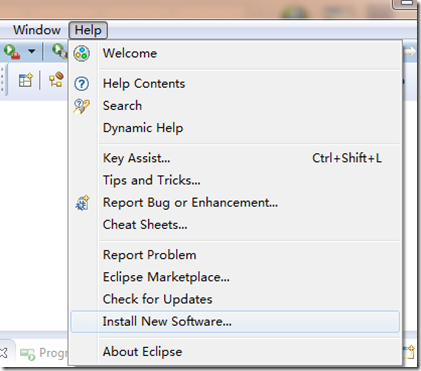This screenshot has width=421, height=371.
Task: Open Dynamic Help
Action: (235, 128)
